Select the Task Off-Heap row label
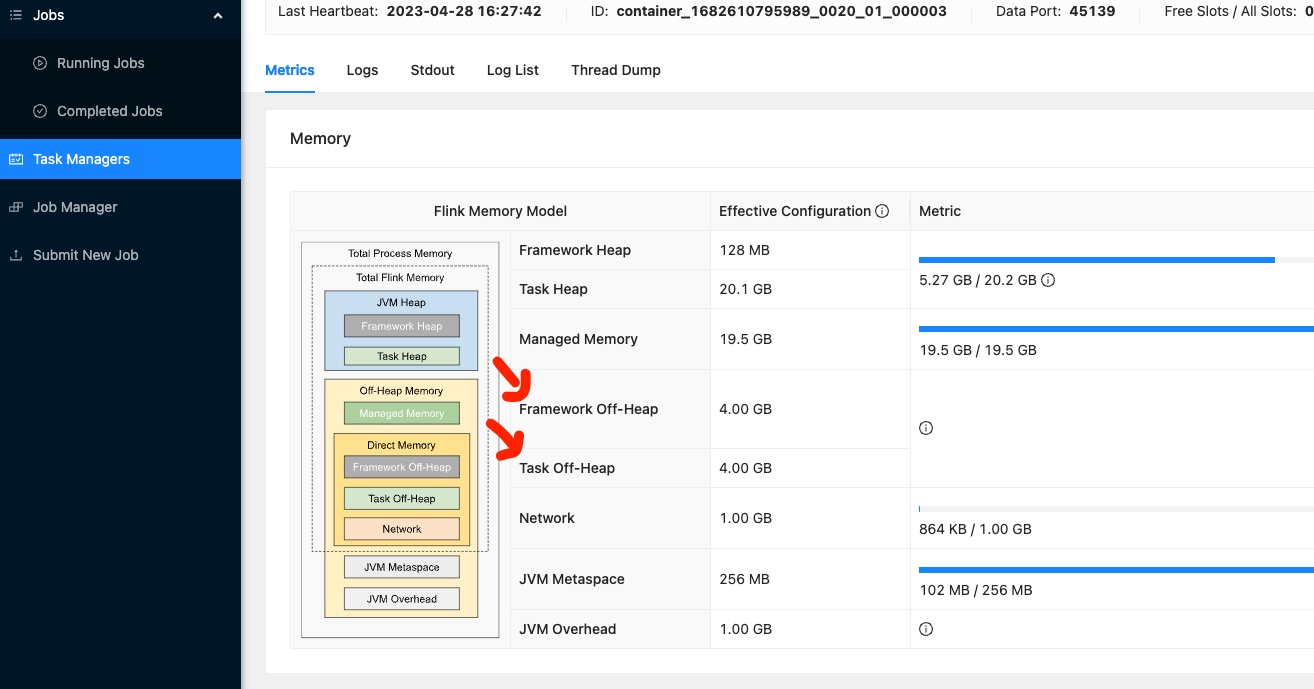Image resolution: width=1314 pixels, height=689 pixels. (x=567, y=468)
